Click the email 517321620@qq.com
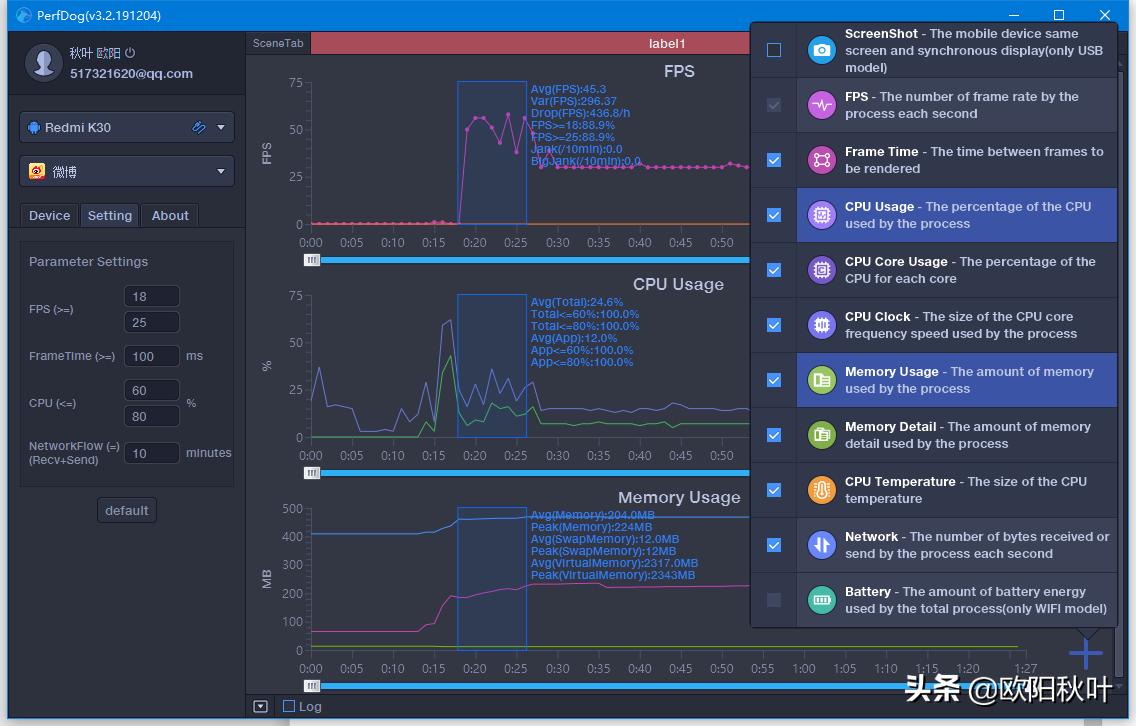 tap(131, 73)
